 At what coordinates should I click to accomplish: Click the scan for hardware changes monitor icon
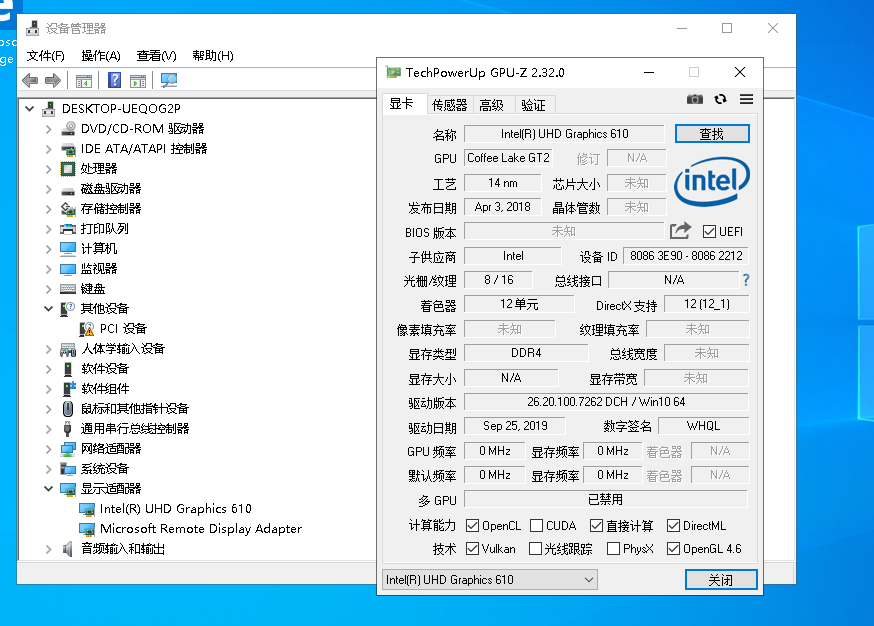point(169,80)
